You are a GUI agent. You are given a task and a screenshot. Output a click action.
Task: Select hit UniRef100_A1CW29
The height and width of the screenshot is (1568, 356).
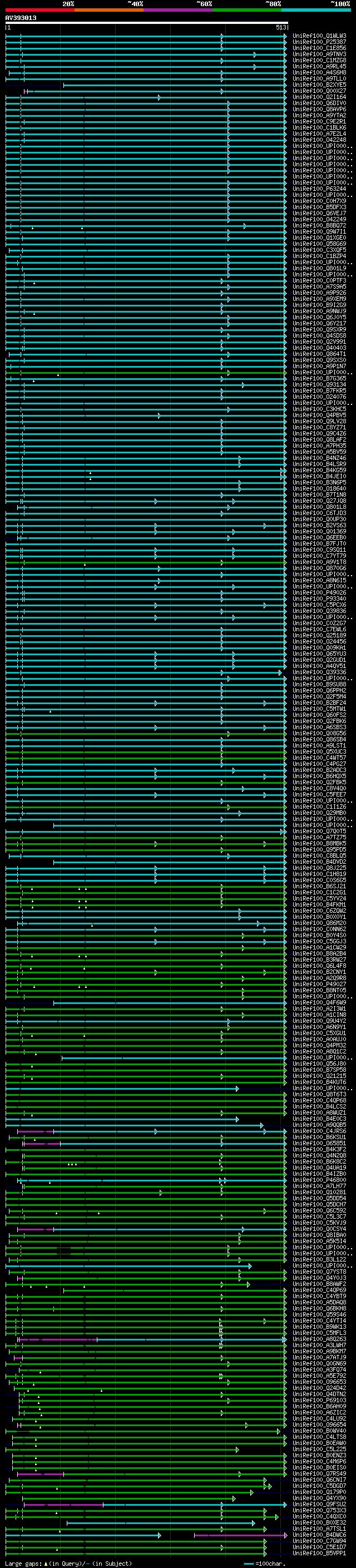tap(319, 947)
